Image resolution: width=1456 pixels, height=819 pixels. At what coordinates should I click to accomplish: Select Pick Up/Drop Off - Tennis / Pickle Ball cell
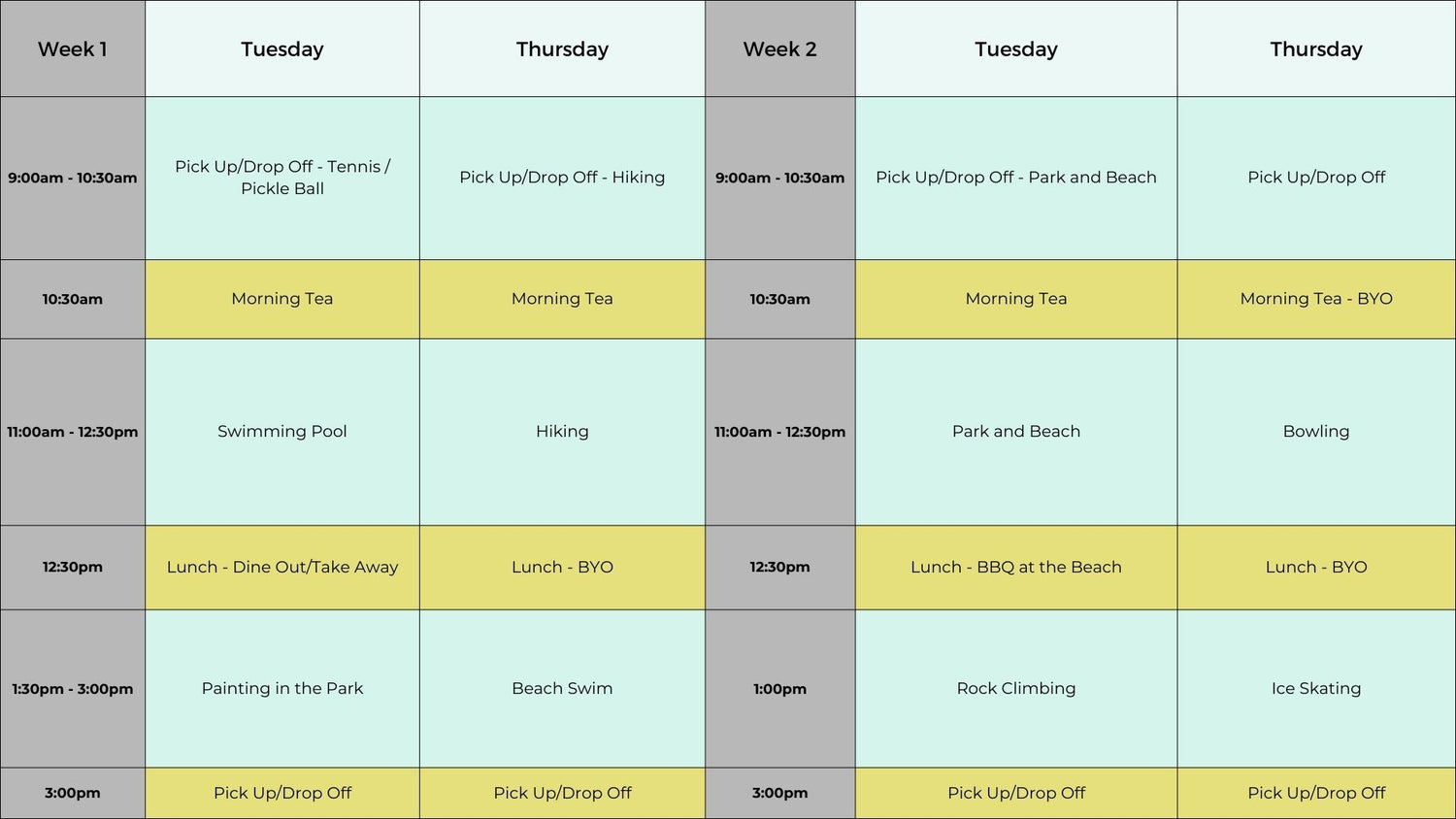tap(281, 178)
